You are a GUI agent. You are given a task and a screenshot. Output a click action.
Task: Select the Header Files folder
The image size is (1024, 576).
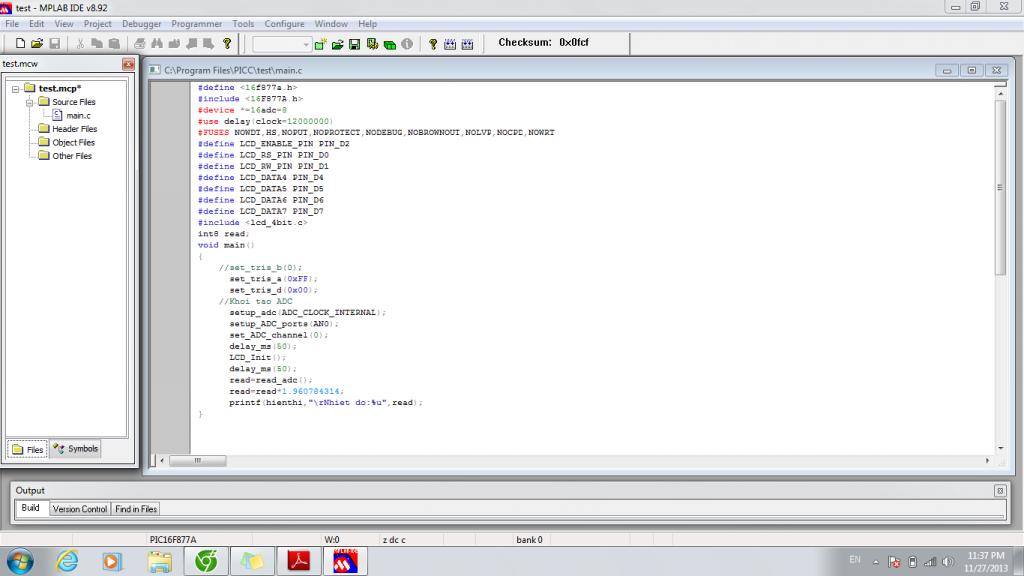[74, 129]
